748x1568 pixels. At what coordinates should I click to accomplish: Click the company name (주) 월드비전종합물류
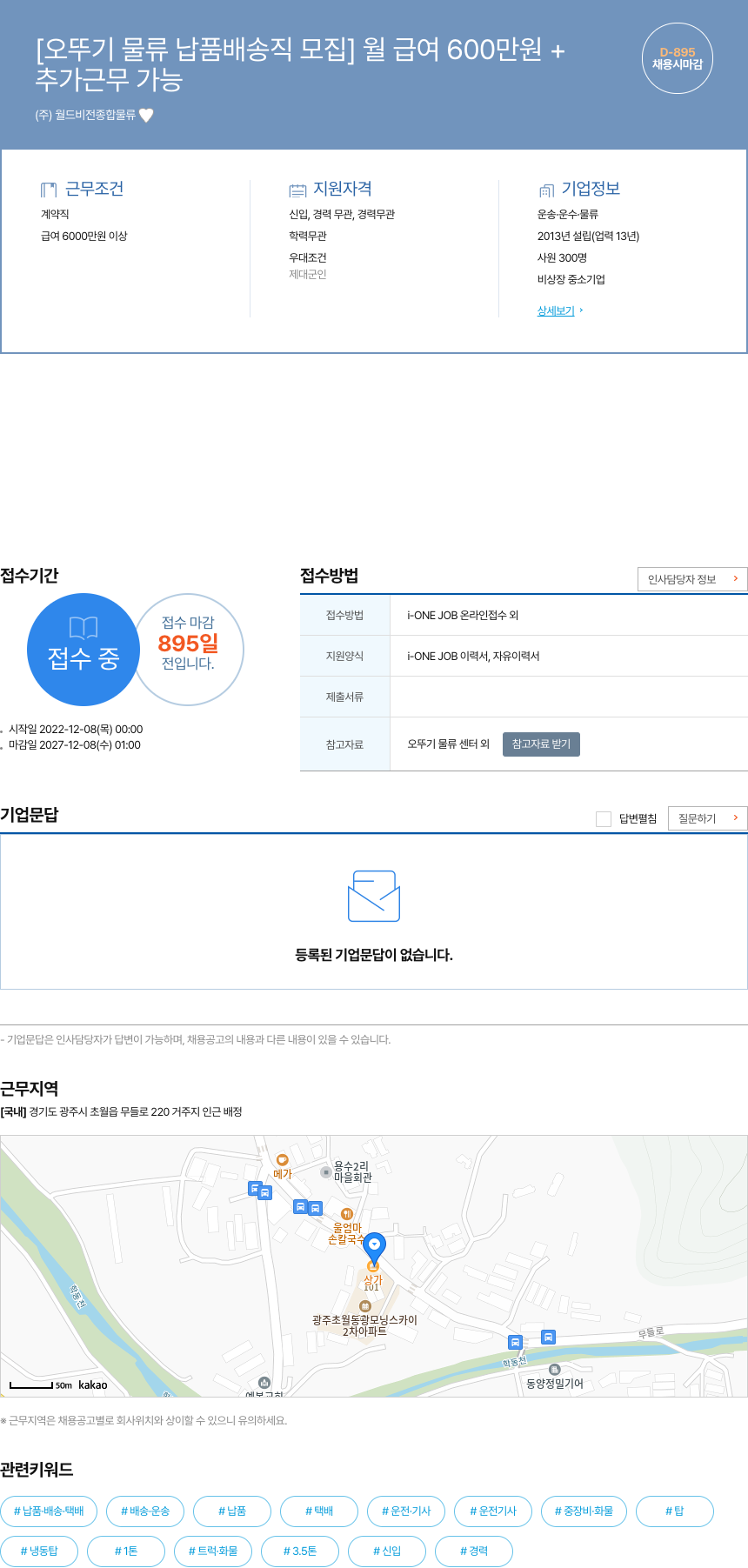point(85,115)
